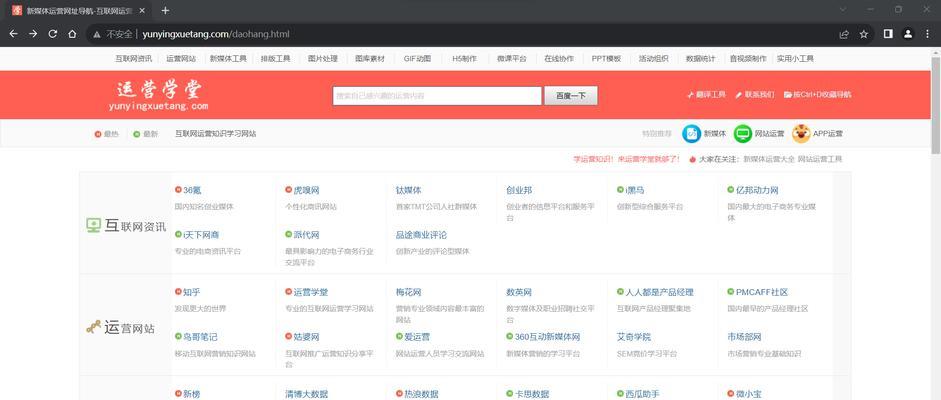Click the blue 新媒体 recommendation icon

691,134
